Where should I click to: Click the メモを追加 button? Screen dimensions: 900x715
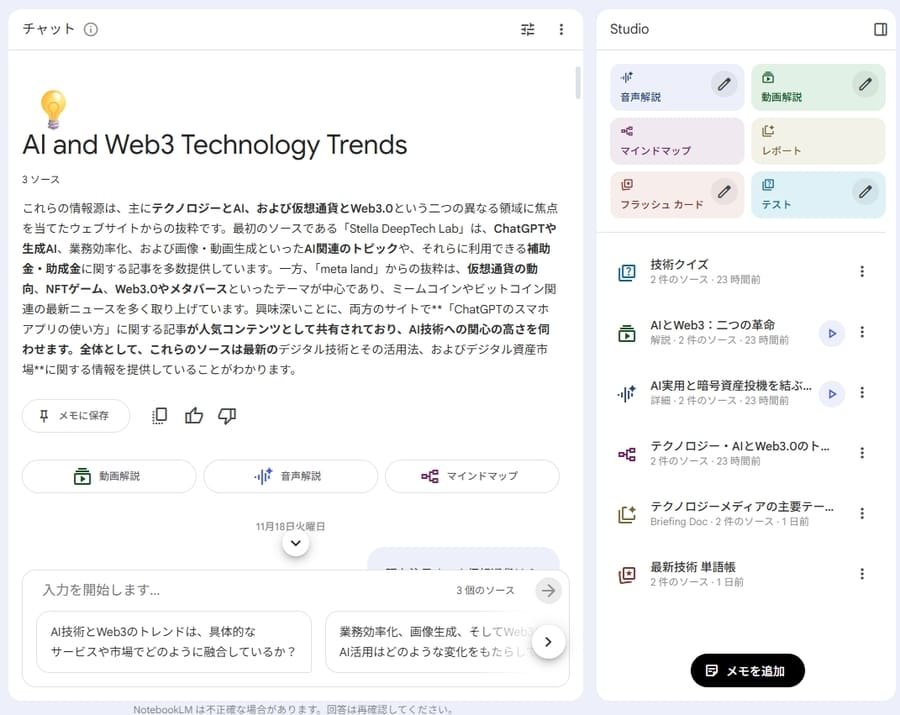[x=747, y=671]
